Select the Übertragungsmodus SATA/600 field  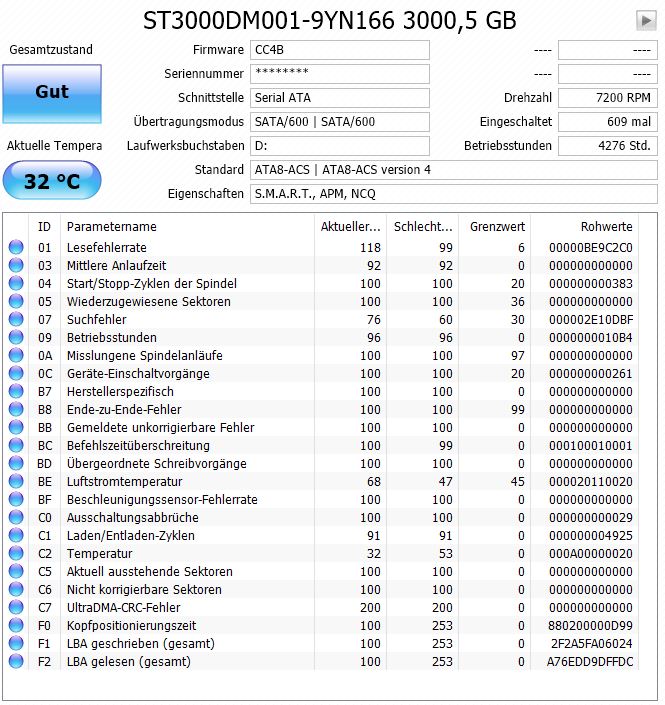click(340, 122)
